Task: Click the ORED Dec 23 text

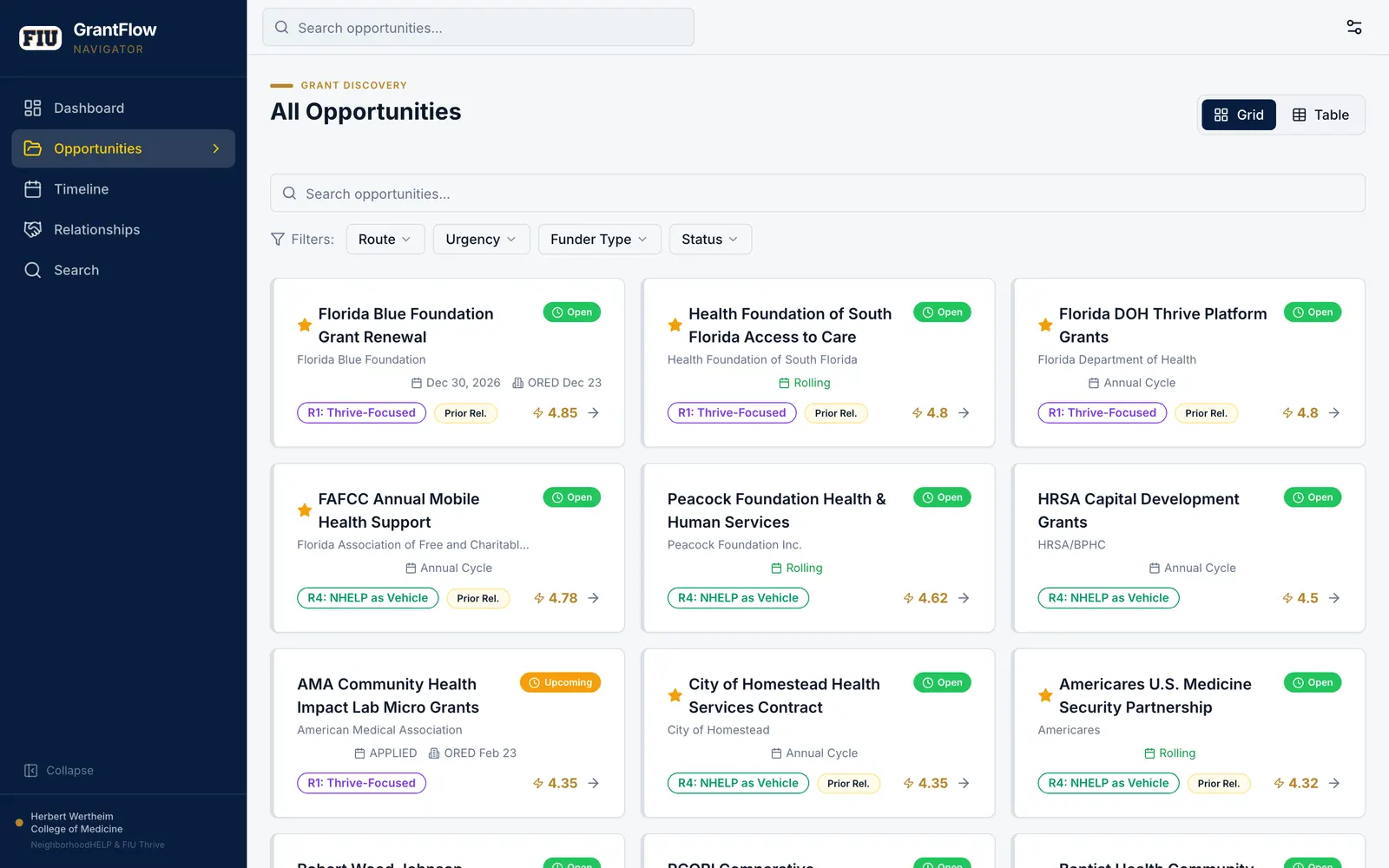Action: pos(557,383)
